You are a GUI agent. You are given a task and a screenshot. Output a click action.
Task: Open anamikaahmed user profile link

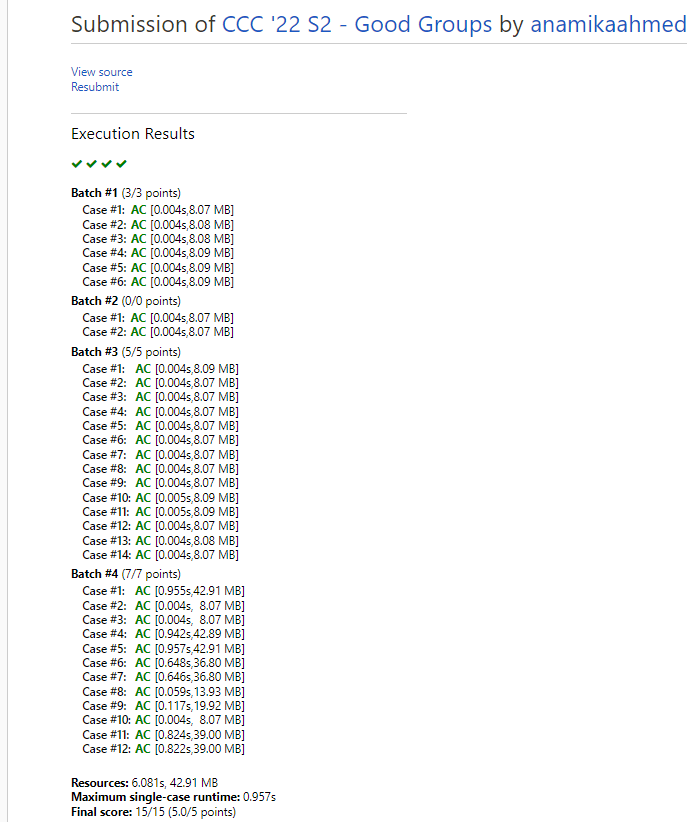608,25
